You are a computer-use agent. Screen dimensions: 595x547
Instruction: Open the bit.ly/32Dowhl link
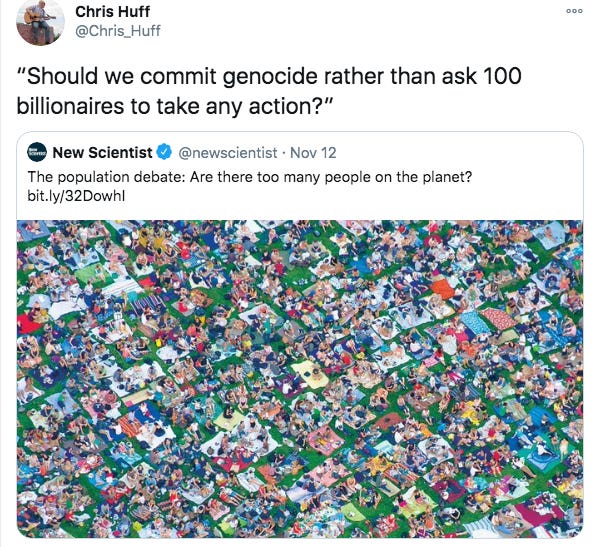[x=76, y=196]
